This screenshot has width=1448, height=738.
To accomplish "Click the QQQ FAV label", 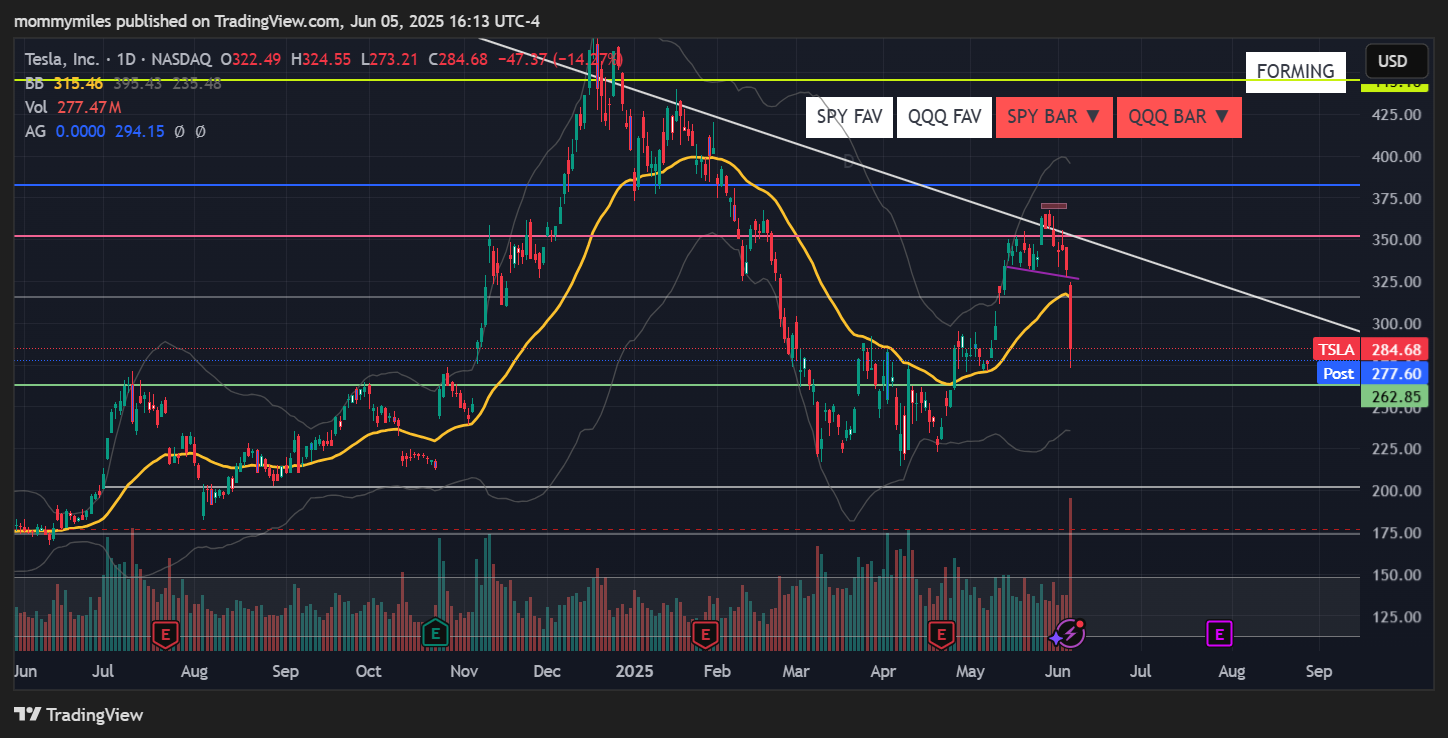I will [944, 117].
